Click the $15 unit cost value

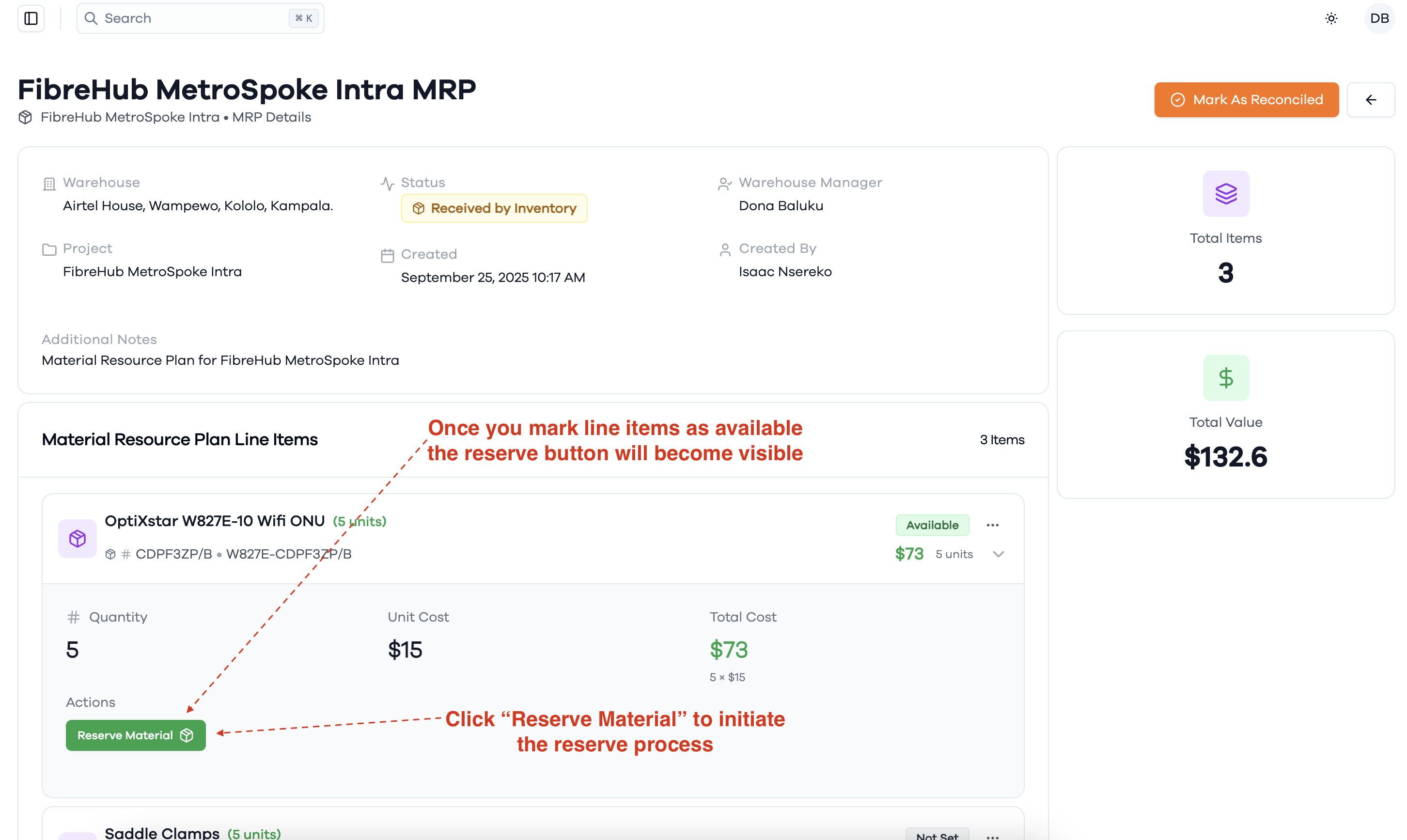tap(405, 649)
